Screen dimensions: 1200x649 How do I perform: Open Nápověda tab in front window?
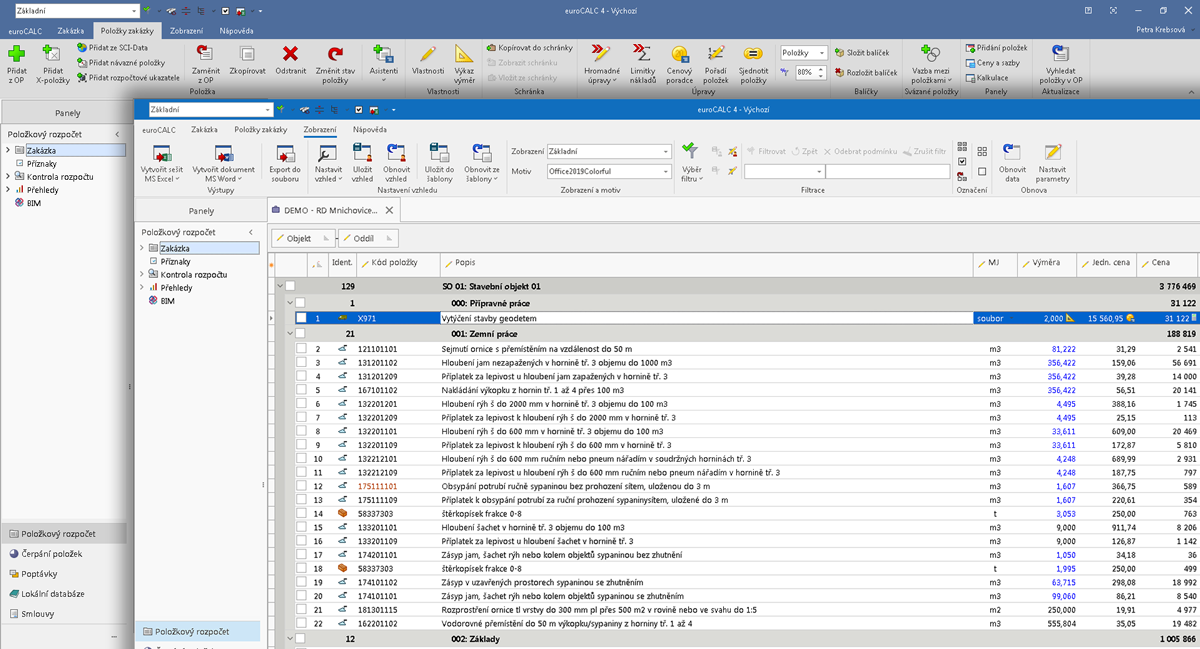pos(371,129)
